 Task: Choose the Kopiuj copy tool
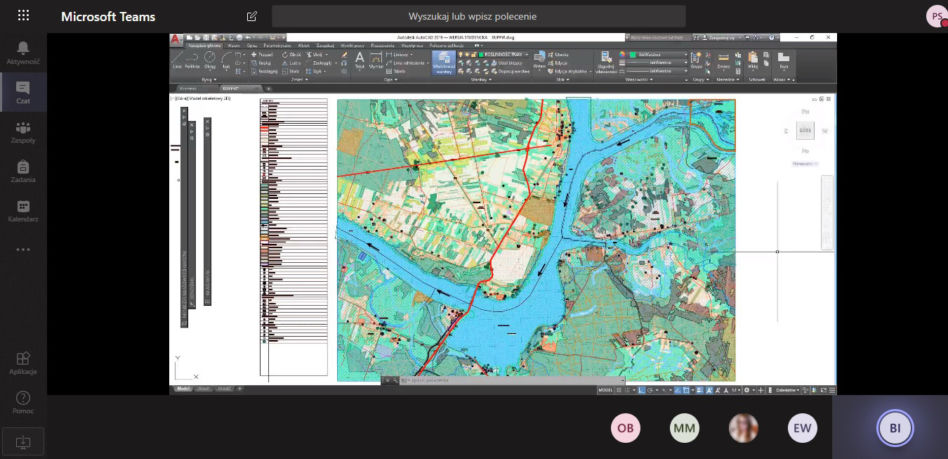point(263,63)
